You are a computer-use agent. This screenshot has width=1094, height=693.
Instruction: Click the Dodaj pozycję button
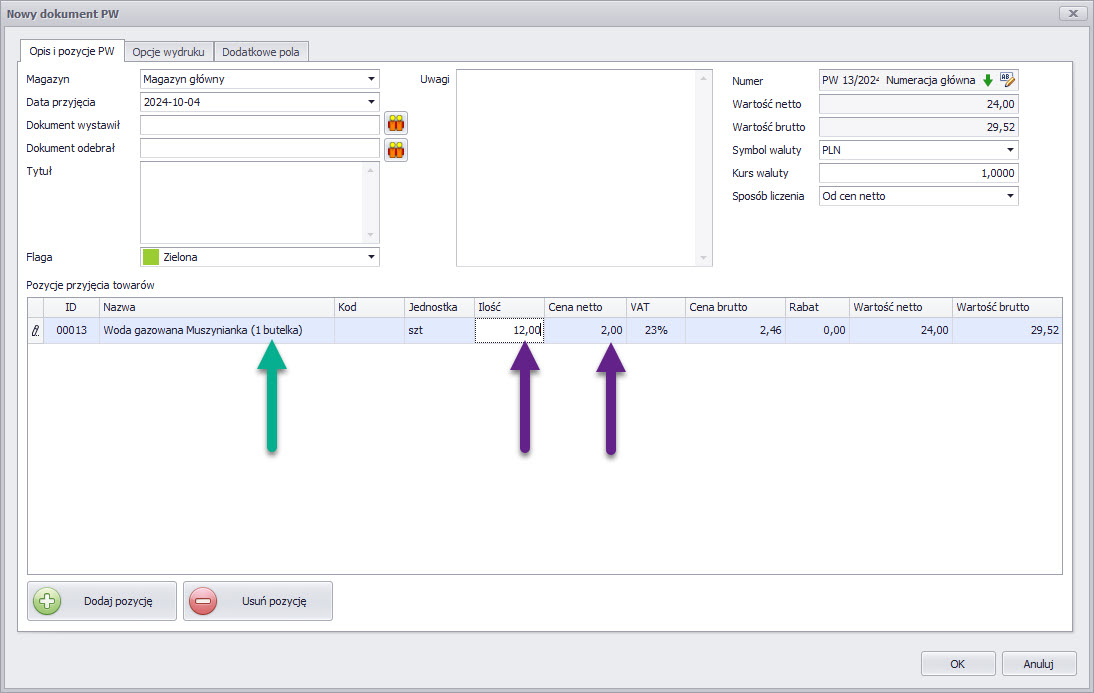tap(102, 602)
